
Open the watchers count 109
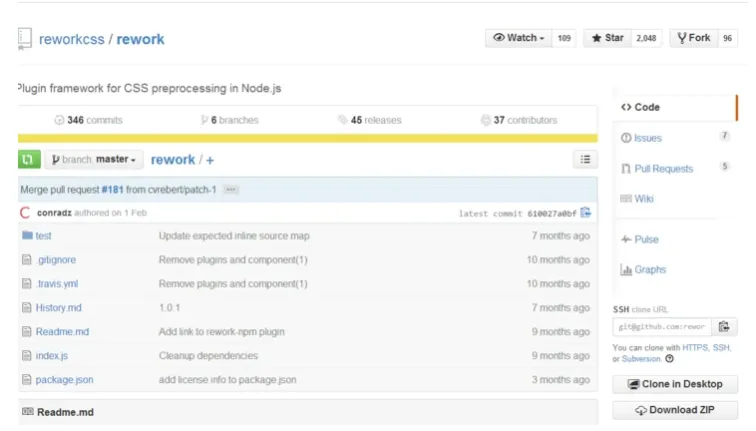(564, 38)
